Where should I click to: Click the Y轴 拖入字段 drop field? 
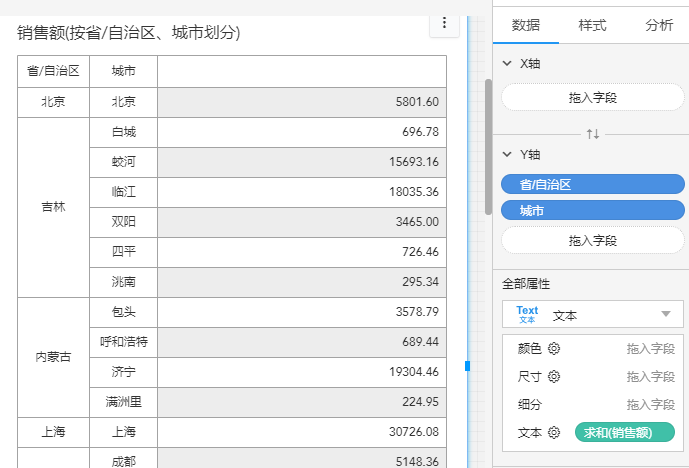click(x=592, y=240)
